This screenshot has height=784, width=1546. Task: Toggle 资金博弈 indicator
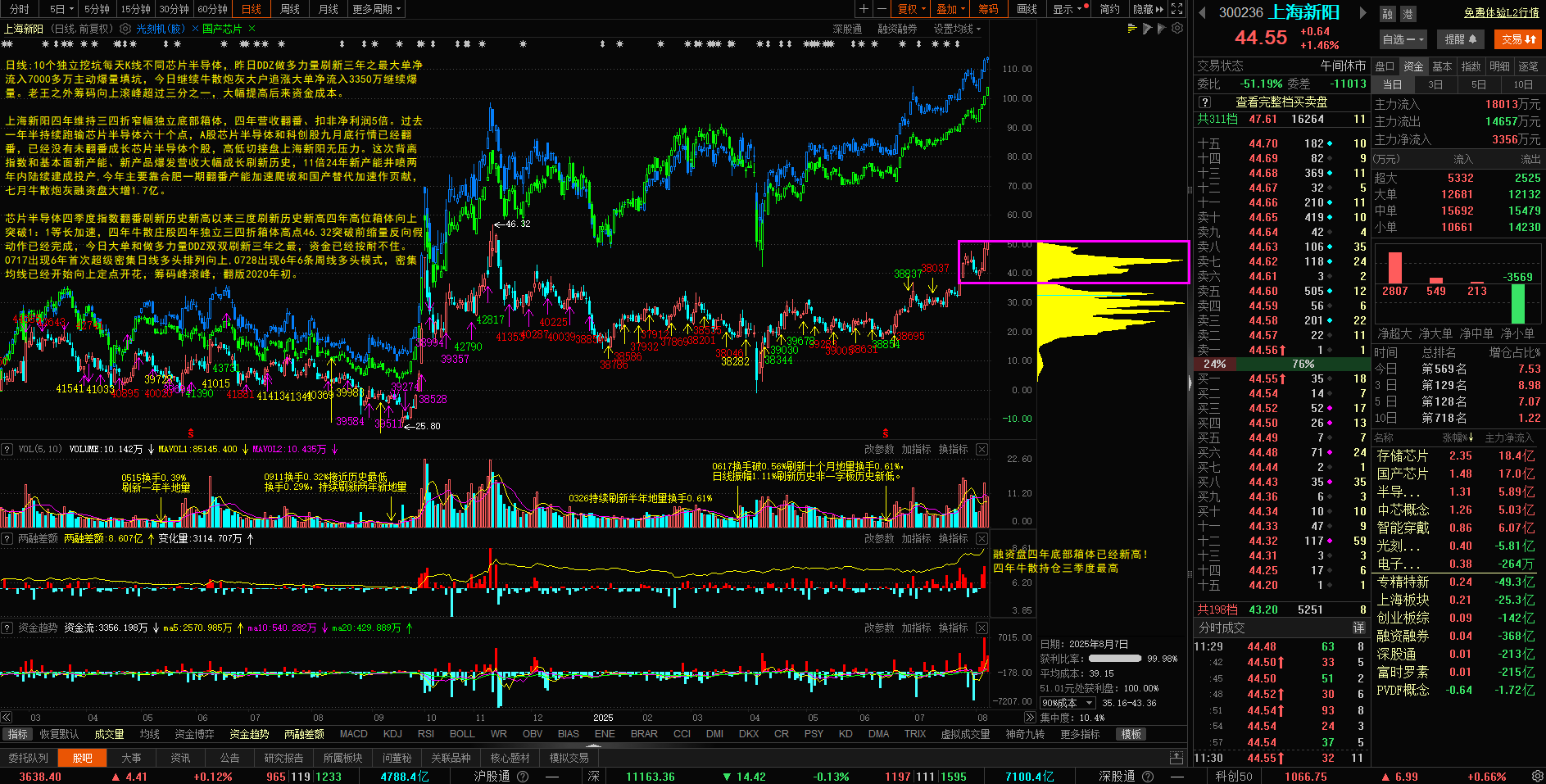click(194, 734)
